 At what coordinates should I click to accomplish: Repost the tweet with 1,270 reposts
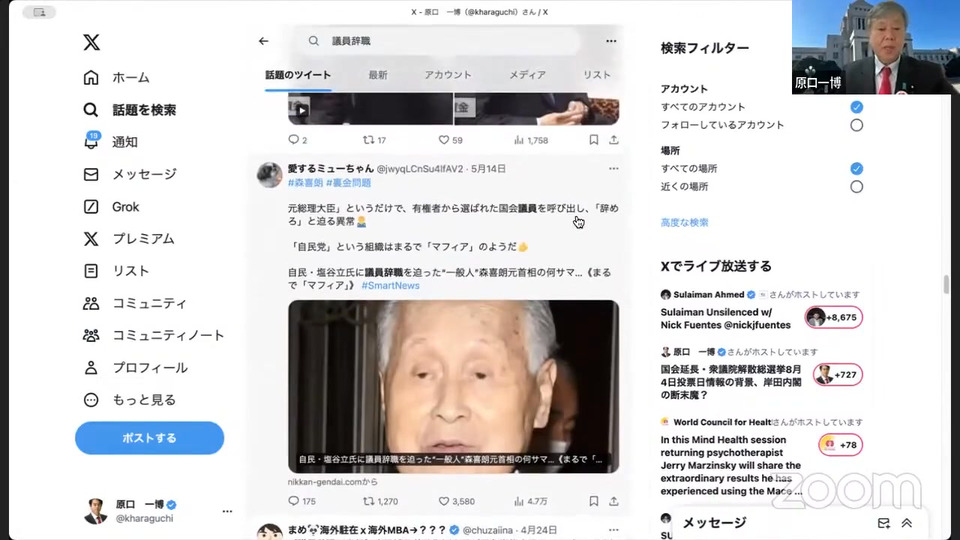coord(380,501)
